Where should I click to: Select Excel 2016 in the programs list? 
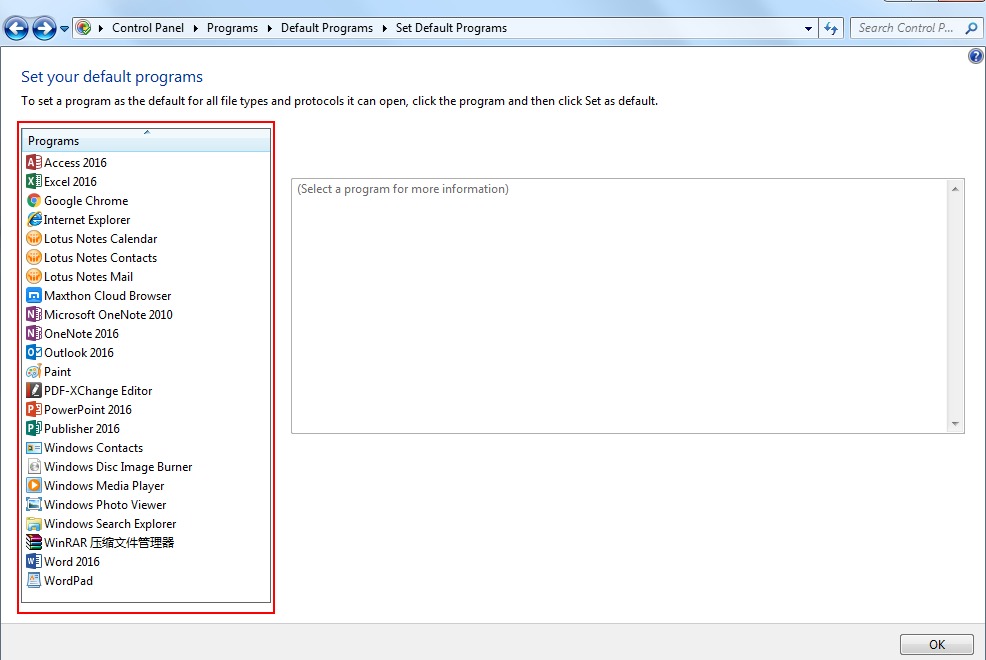[x=70, y=181]
